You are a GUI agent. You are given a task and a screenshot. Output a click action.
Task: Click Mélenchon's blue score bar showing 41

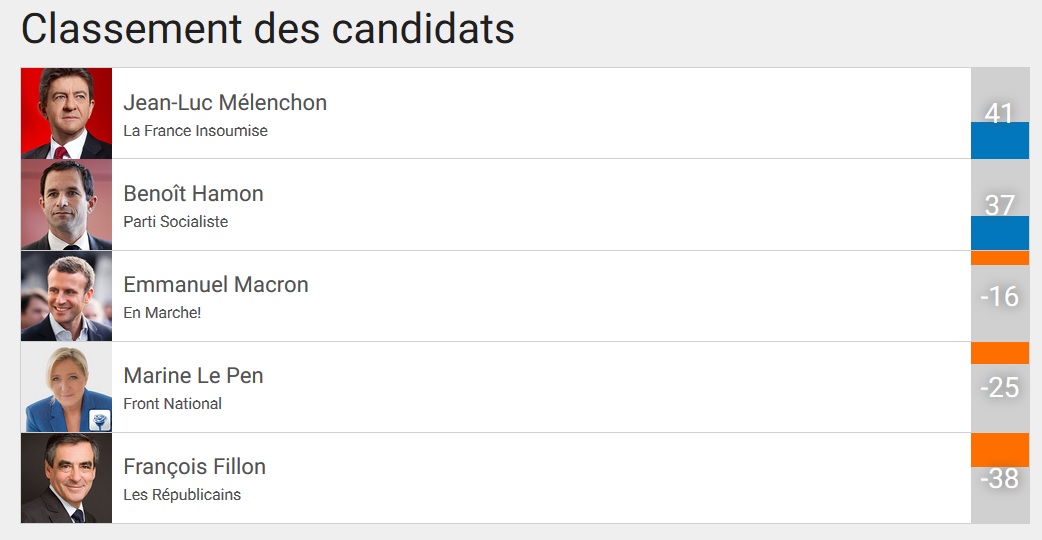(x=1000, y=140)
